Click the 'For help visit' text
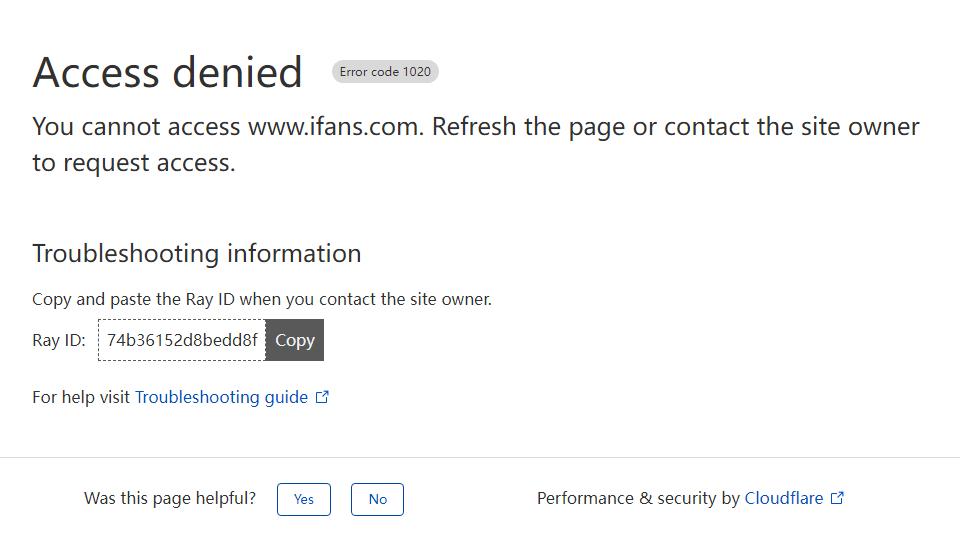The height and width of the screenshot is (540, 960). click(81, 397)
